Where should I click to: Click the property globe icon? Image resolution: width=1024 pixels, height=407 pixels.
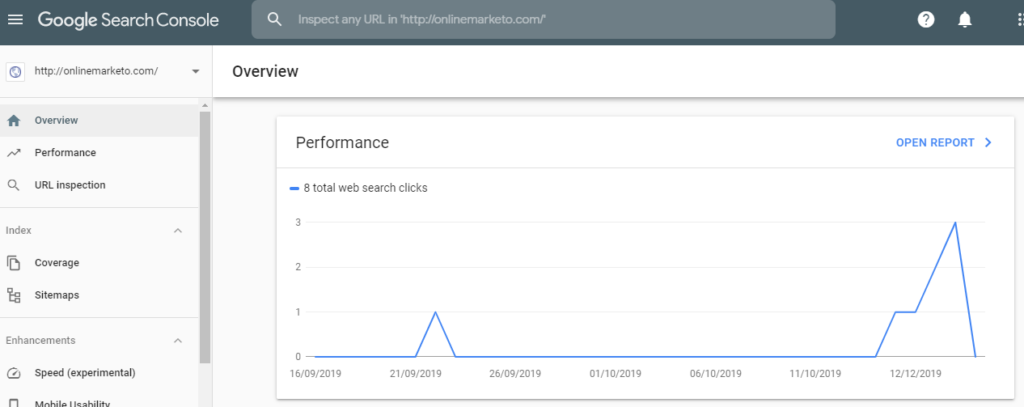click(15, 71)
